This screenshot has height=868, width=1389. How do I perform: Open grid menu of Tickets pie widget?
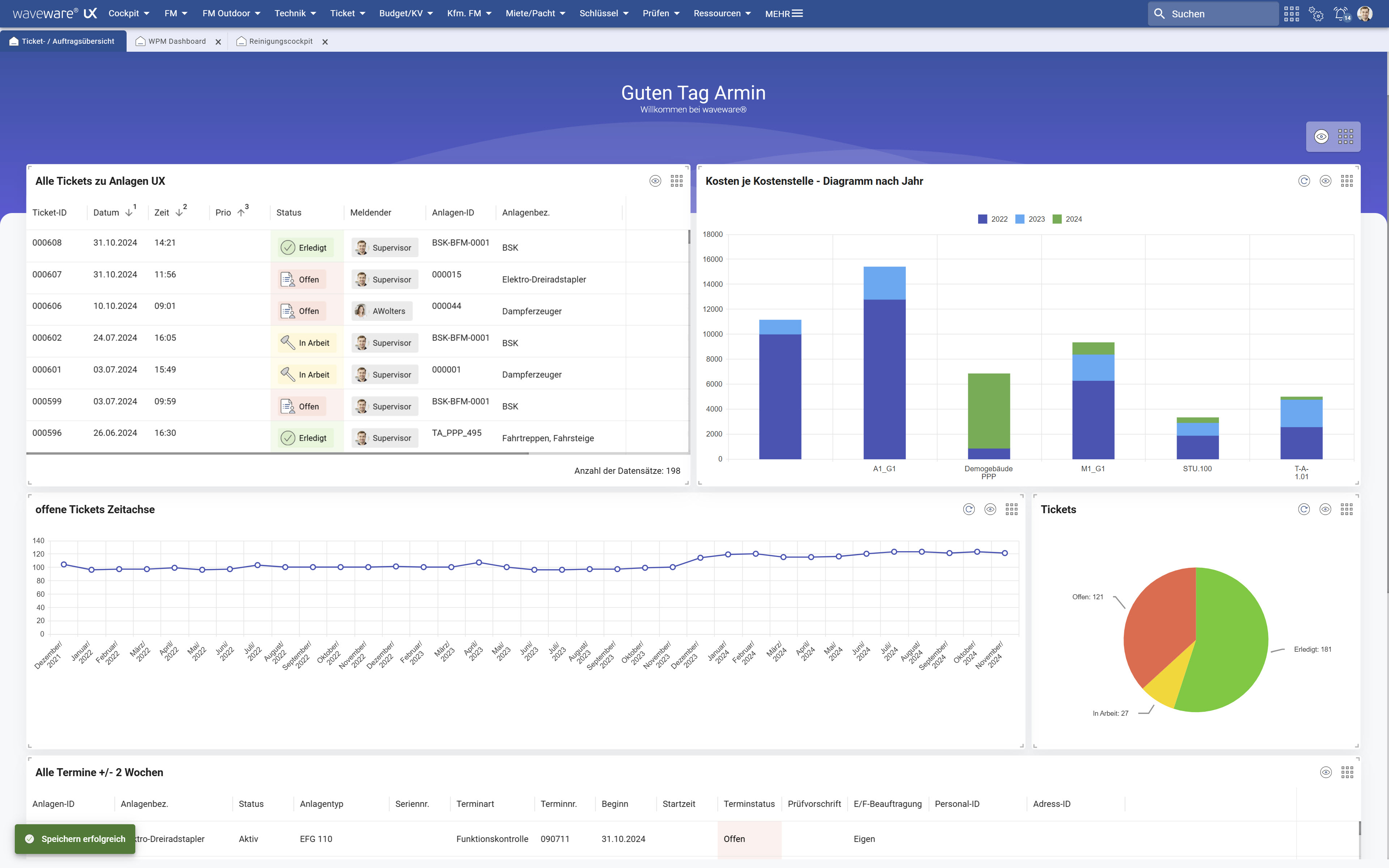[1347, 509]
